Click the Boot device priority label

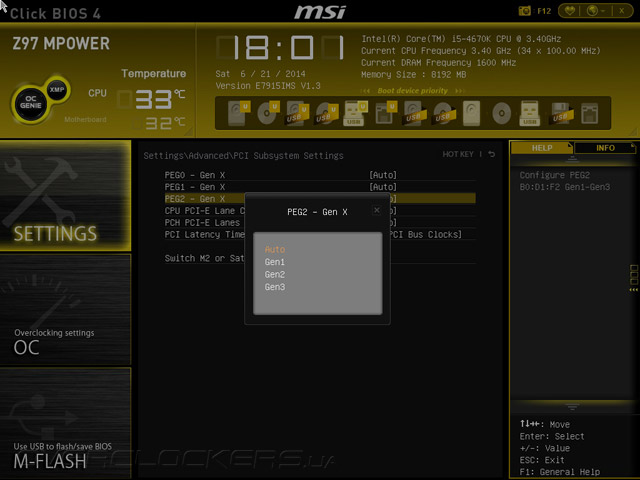tap(412, 91)
